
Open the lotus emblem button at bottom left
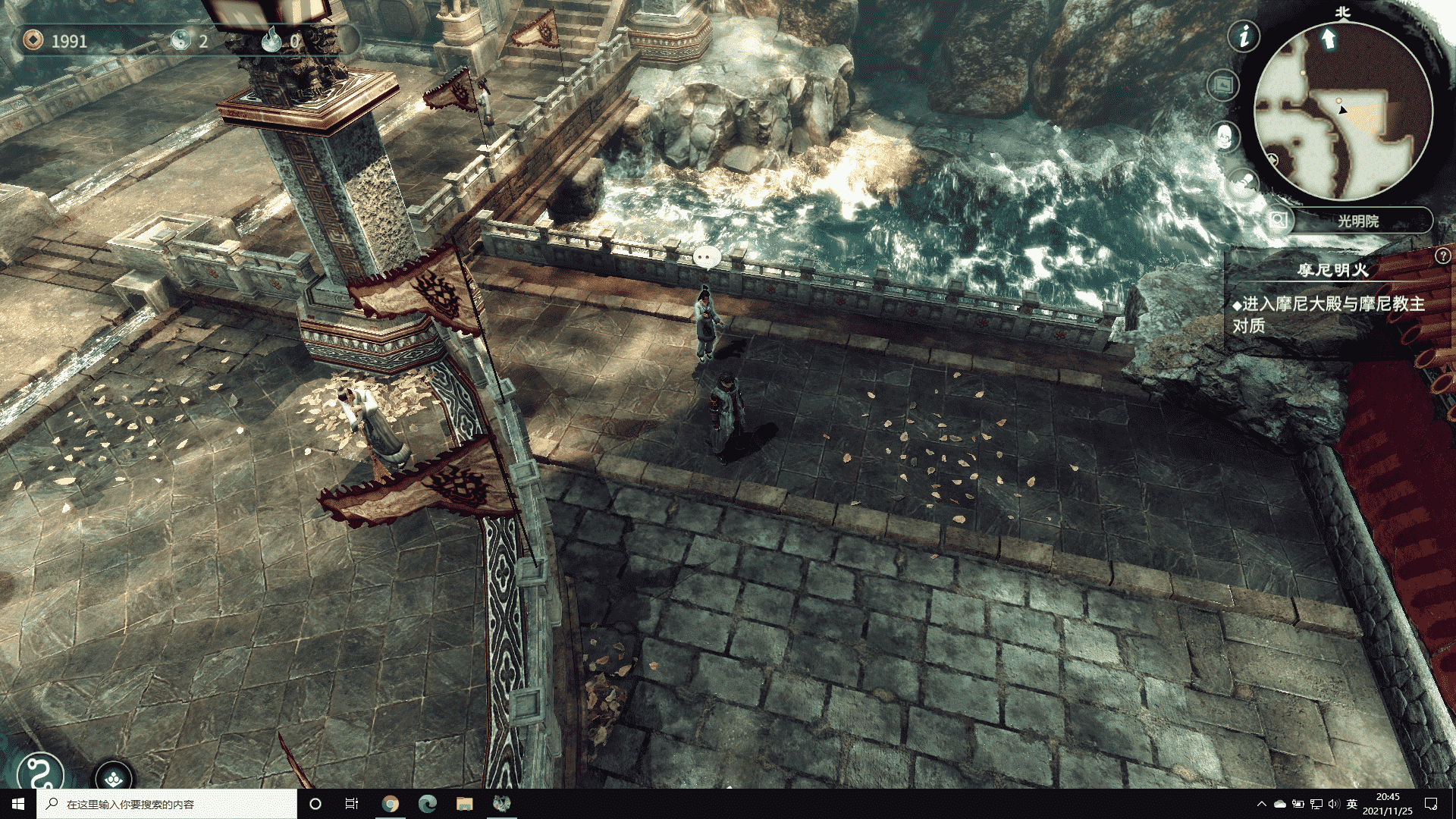[114, 777]
